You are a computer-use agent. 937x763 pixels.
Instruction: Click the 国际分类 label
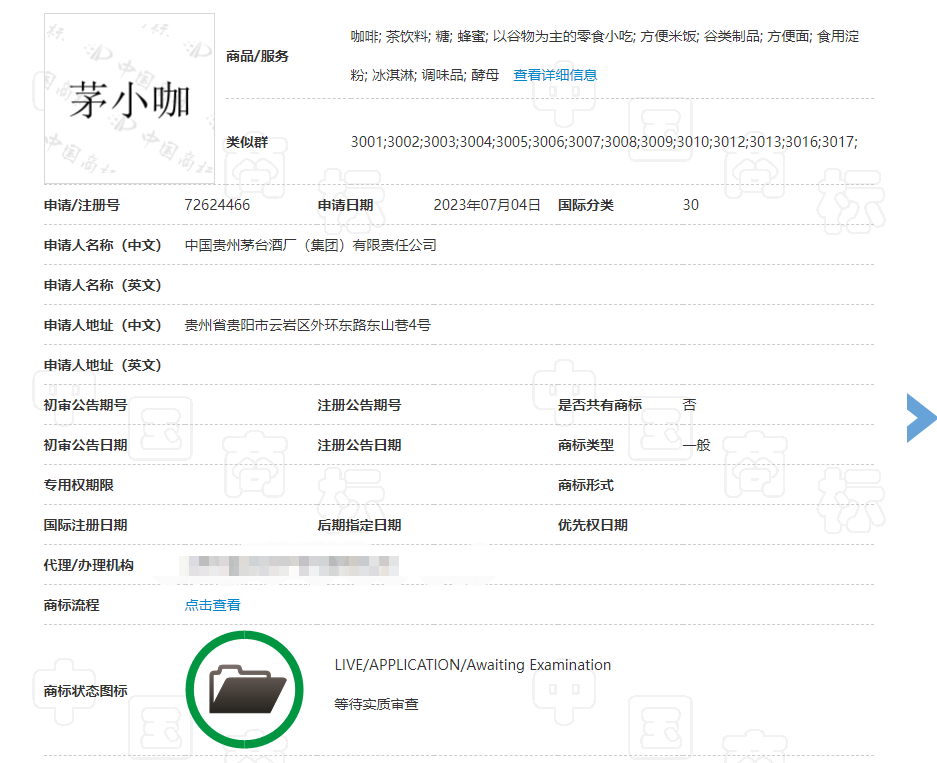point(586,205)
